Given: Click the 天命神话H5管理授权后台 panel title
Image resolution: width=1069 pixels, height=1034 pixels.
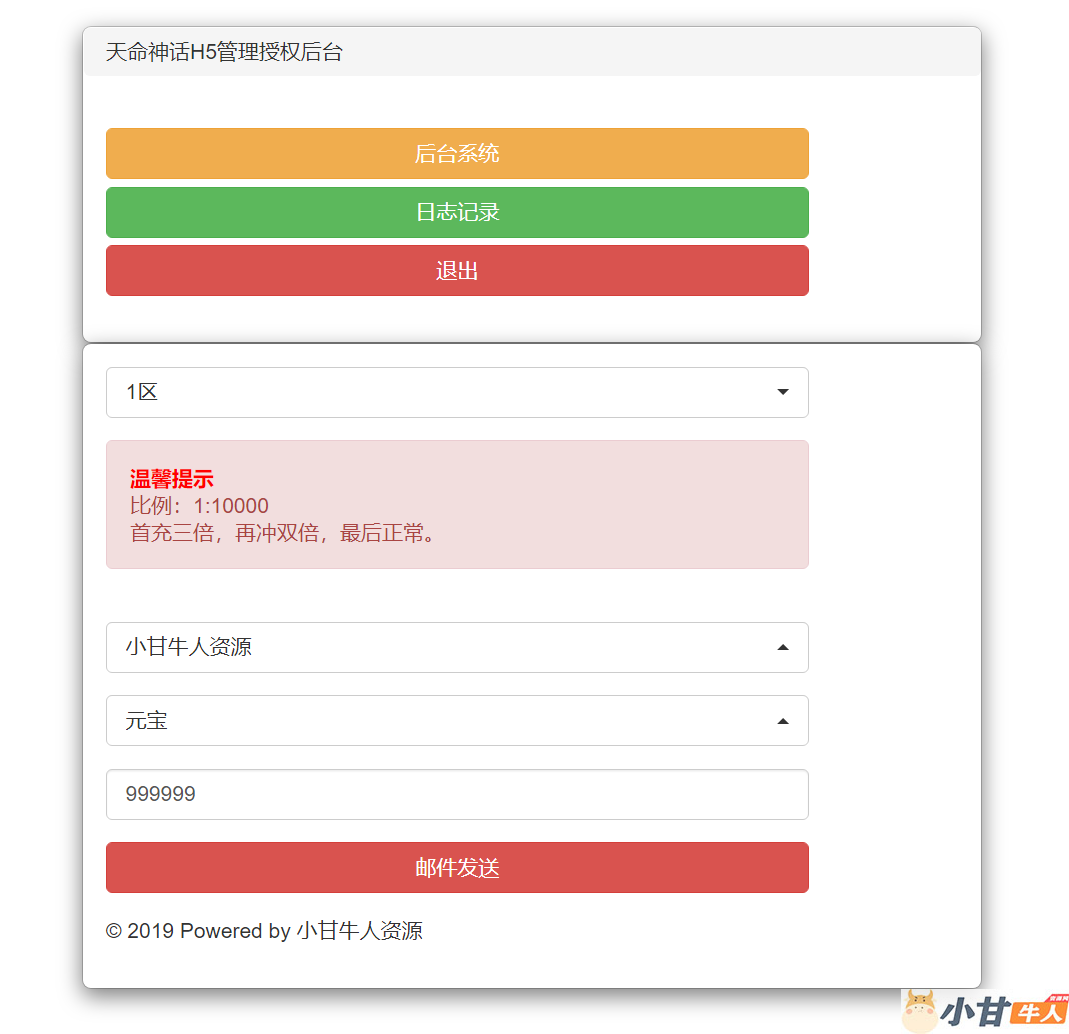Looking at the screenshot, I should (224, 52).
